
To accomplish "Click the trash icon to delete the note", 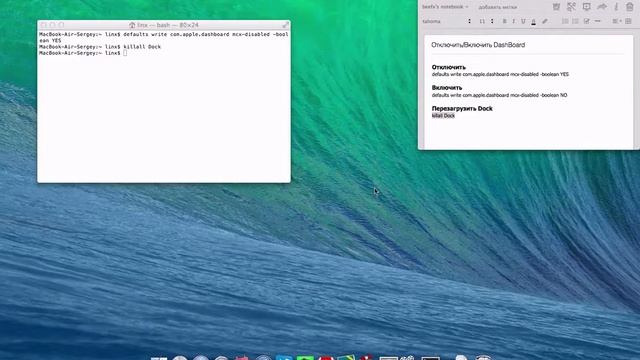I will pyautogui.click(x=630, y=7).
